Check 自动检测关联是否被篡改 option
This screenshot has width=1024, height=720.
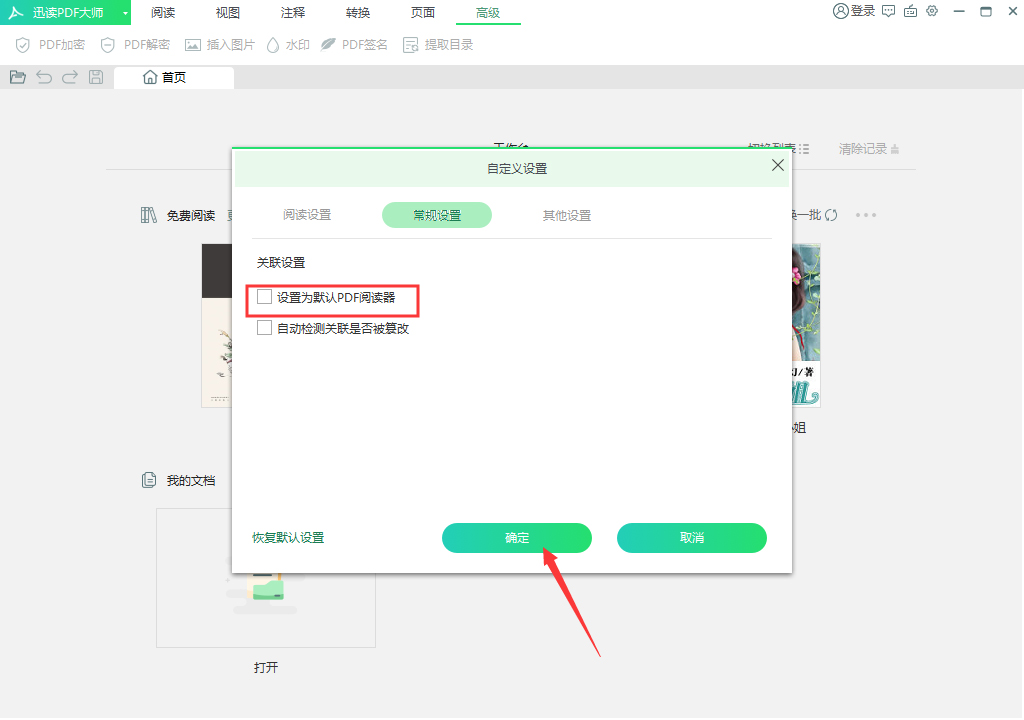(x=264, y=327)
